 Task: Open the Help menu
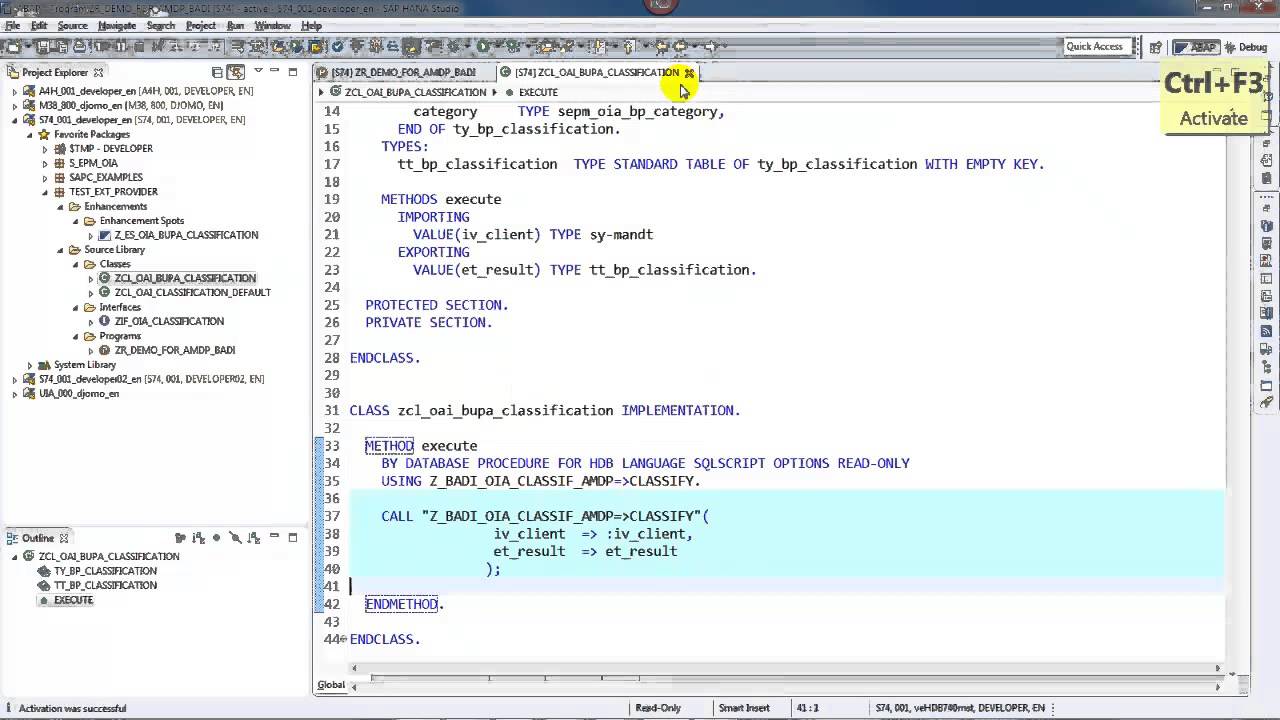pyautogui.click(x=311, y=25)
